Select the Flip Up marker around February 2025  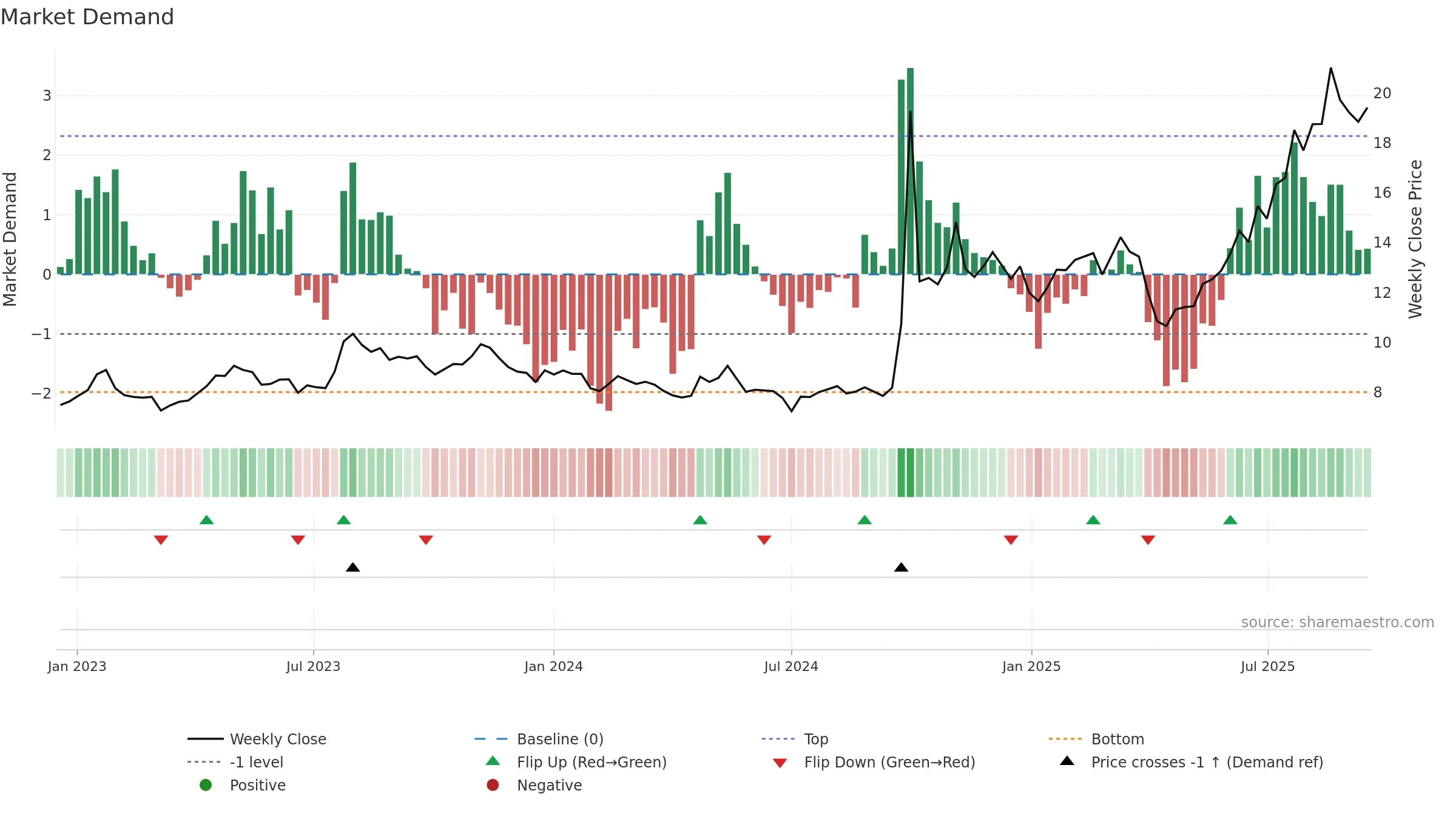(1093, 520)
